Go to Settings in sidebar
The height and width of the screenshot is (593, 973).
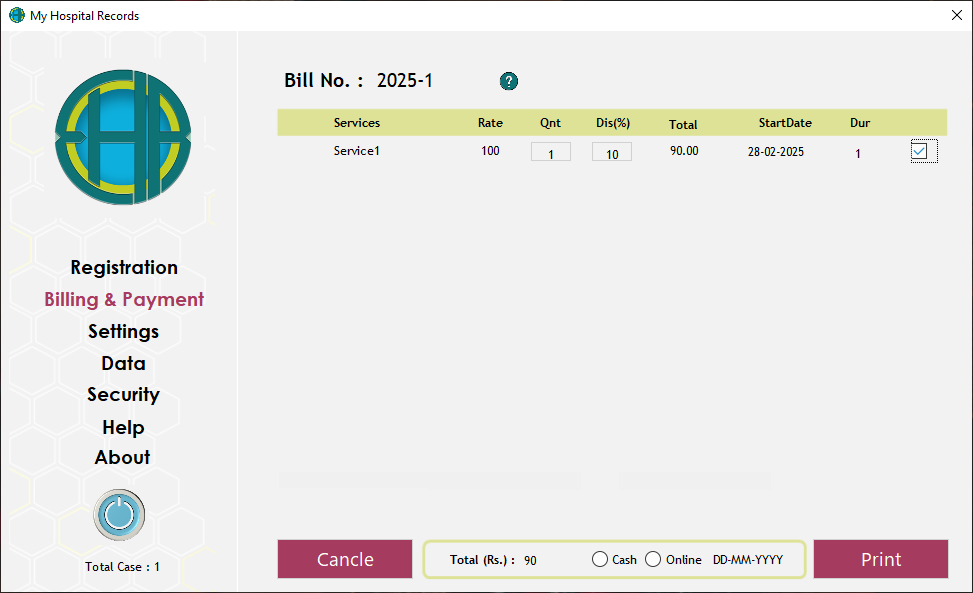point(123,331)
